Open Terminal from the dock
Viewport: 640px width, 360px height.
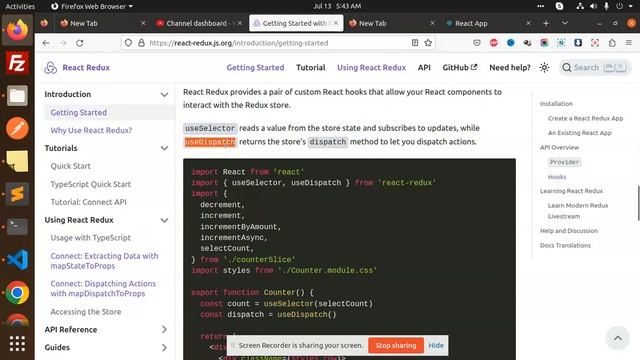click(x=17, y=227)
